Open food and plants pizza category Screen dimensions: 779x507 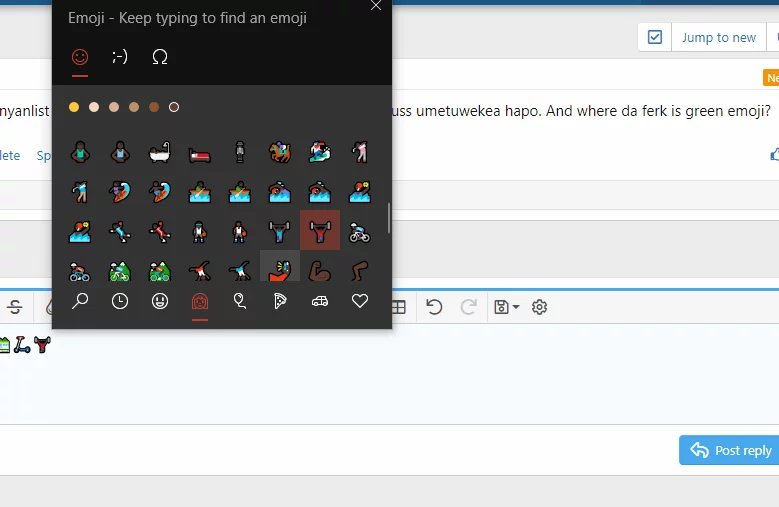280,301
